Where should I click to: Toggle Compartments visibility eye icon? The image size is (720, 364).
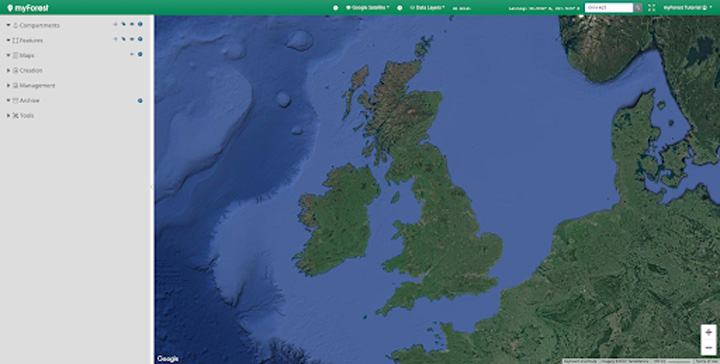(x=132, y=24)
